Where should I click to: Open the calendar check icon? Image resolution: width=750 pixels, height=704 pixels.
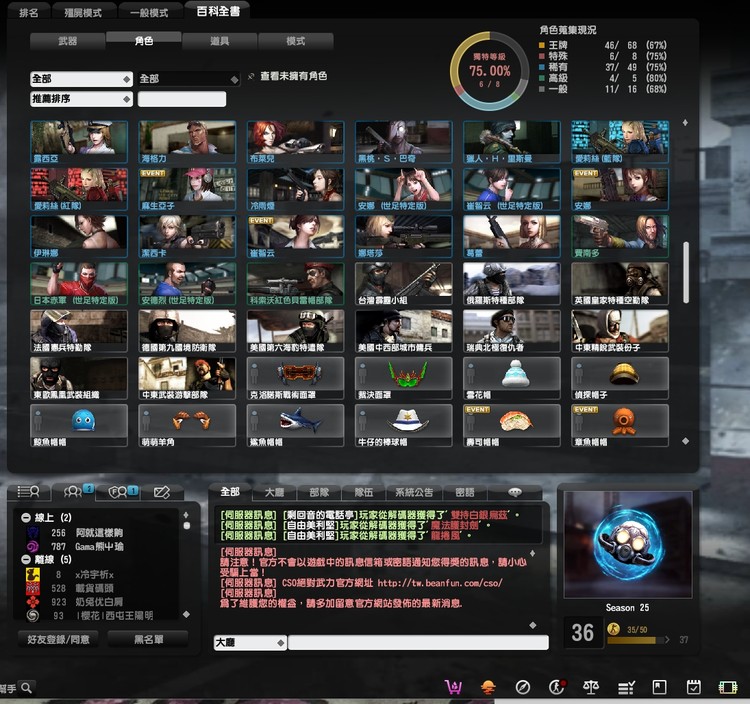click(693, 687)
